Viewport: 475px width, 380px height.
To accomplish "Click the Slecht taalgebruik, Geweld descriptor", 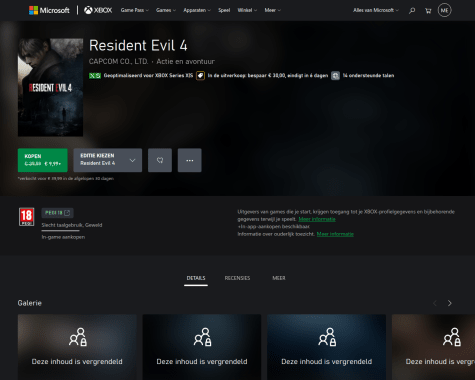I will click(72, 225).
